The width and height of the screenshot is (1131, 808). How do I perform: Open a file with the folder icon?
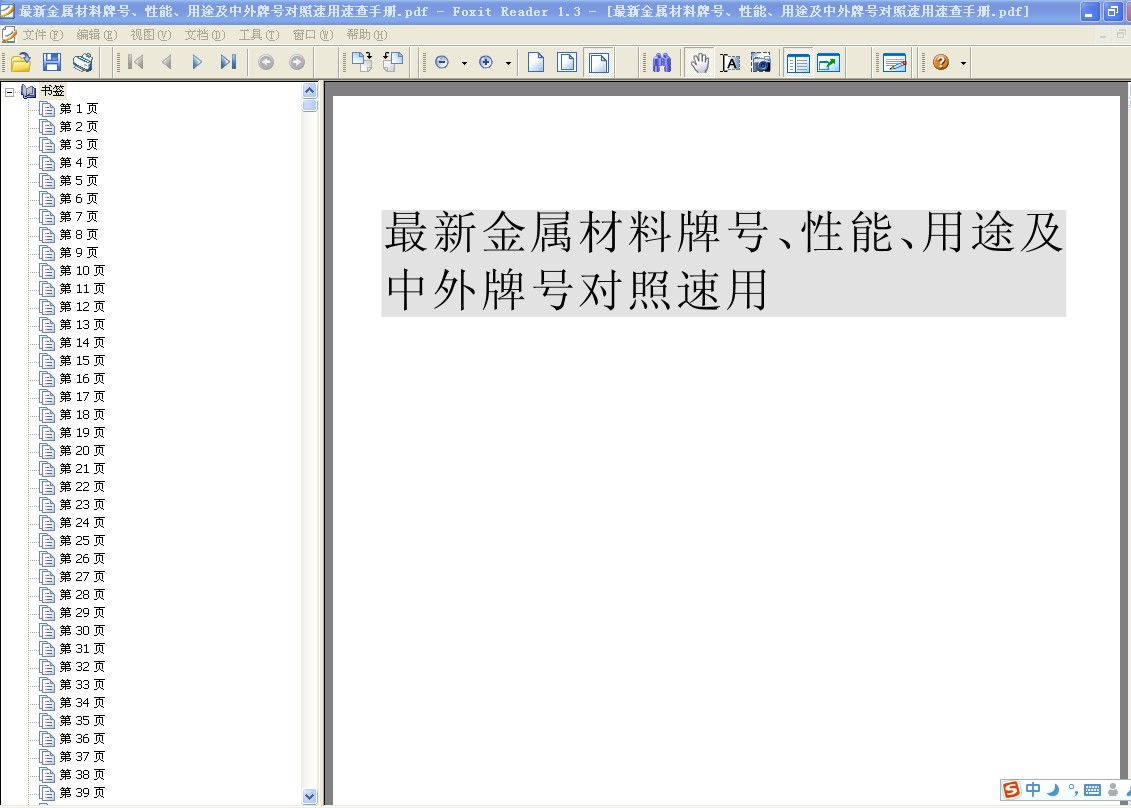coord(21,63)
